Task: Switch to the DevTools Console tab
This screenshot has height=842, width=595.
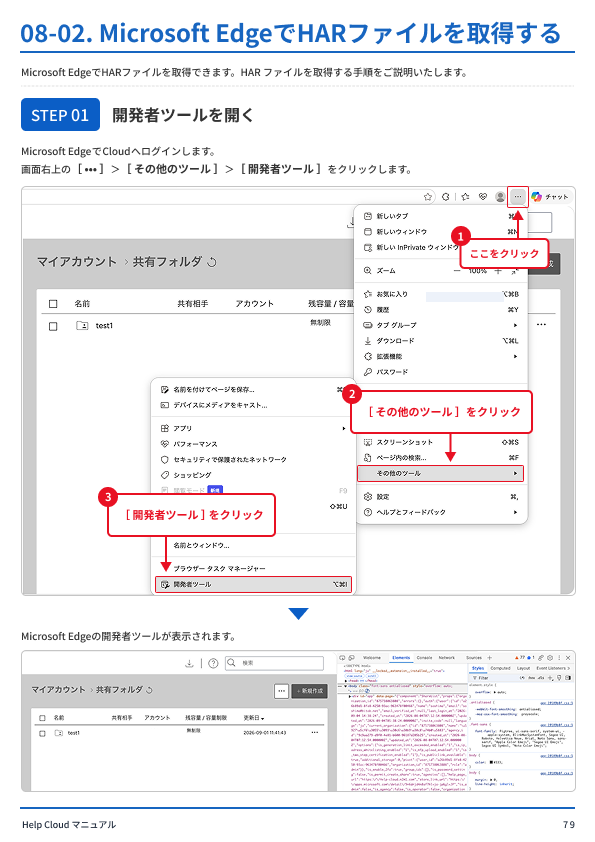Action: pos(424,658)
